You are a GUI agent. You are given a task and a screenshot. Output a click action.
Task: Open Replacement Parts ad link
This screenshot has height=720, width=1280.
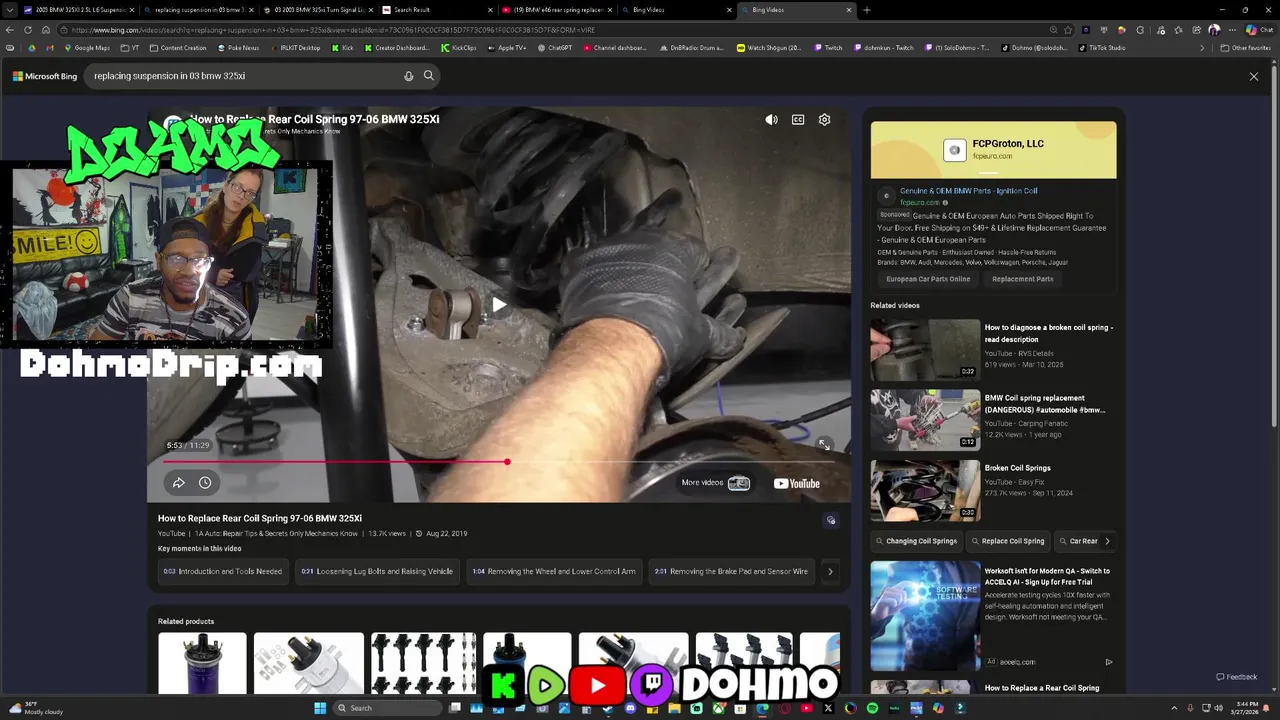point(1022,279)
